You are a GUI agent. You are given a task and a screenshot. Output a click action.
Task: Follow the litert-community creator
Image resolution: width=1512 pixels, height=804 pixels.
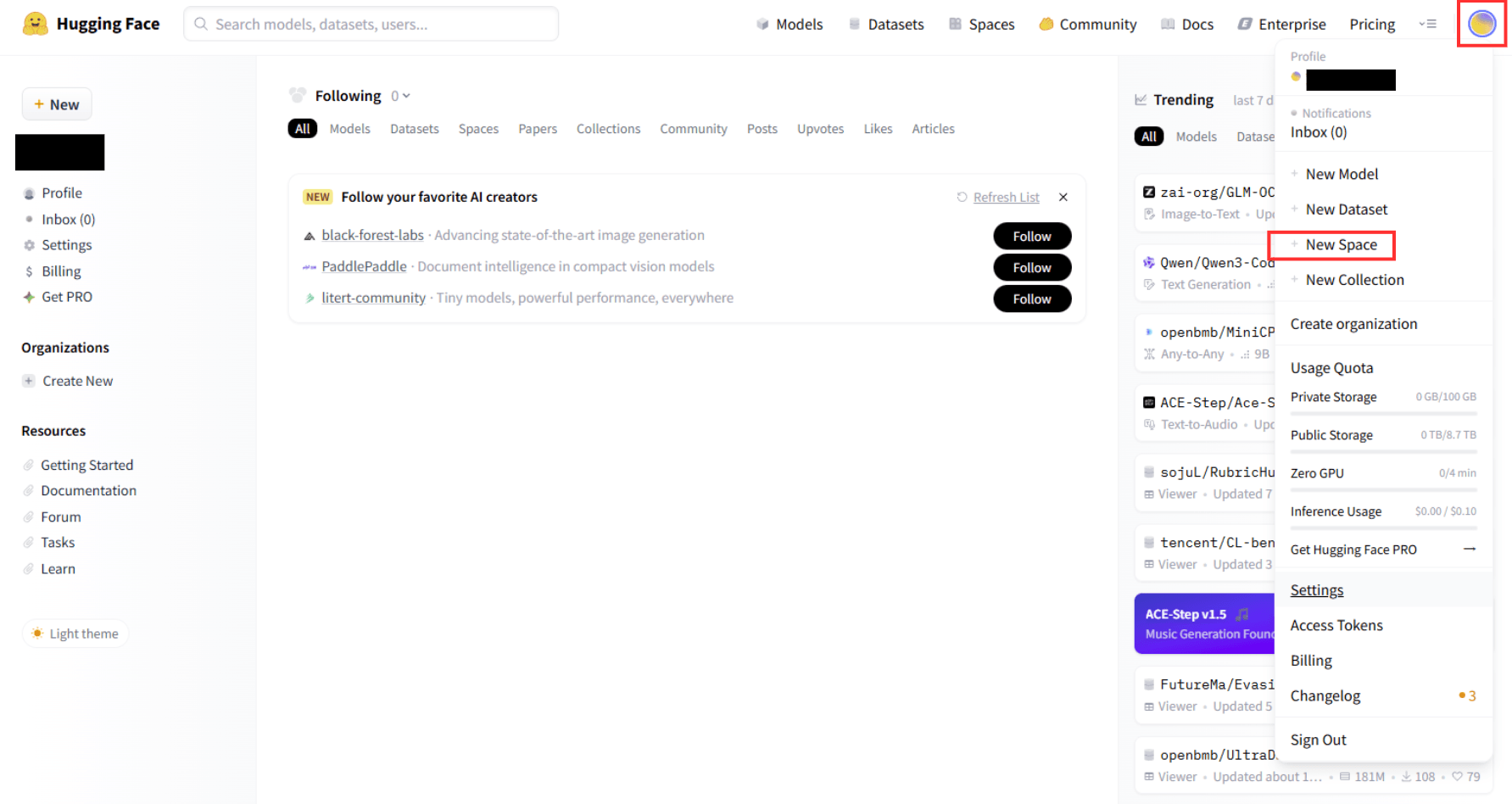[x=1031, y=299]
